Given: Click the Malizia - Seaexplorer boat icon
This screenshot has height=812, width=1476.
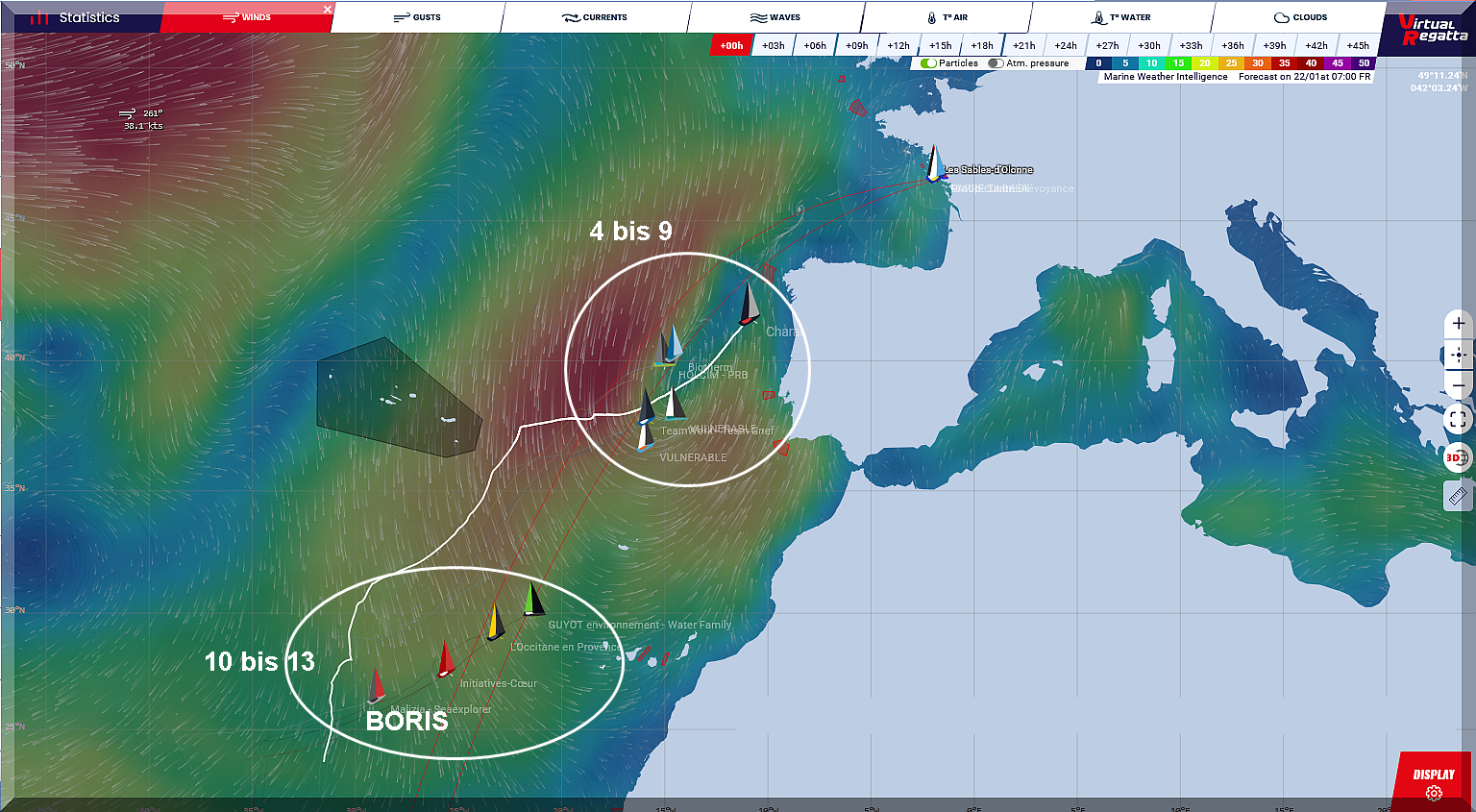Looking at the screenshot, I should point(376,685).
